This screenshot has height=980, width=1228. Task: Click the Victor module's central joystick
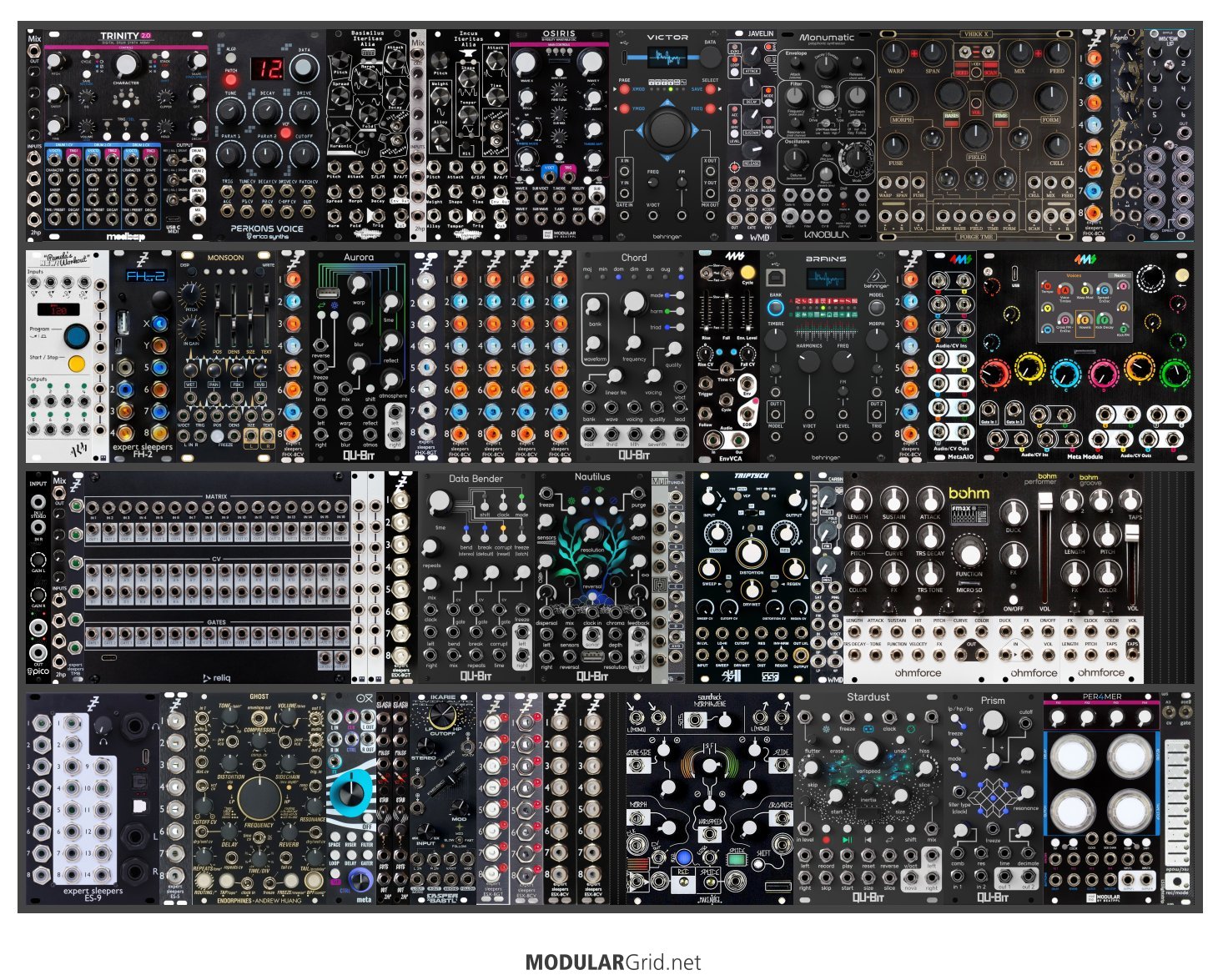coord(666,129)
